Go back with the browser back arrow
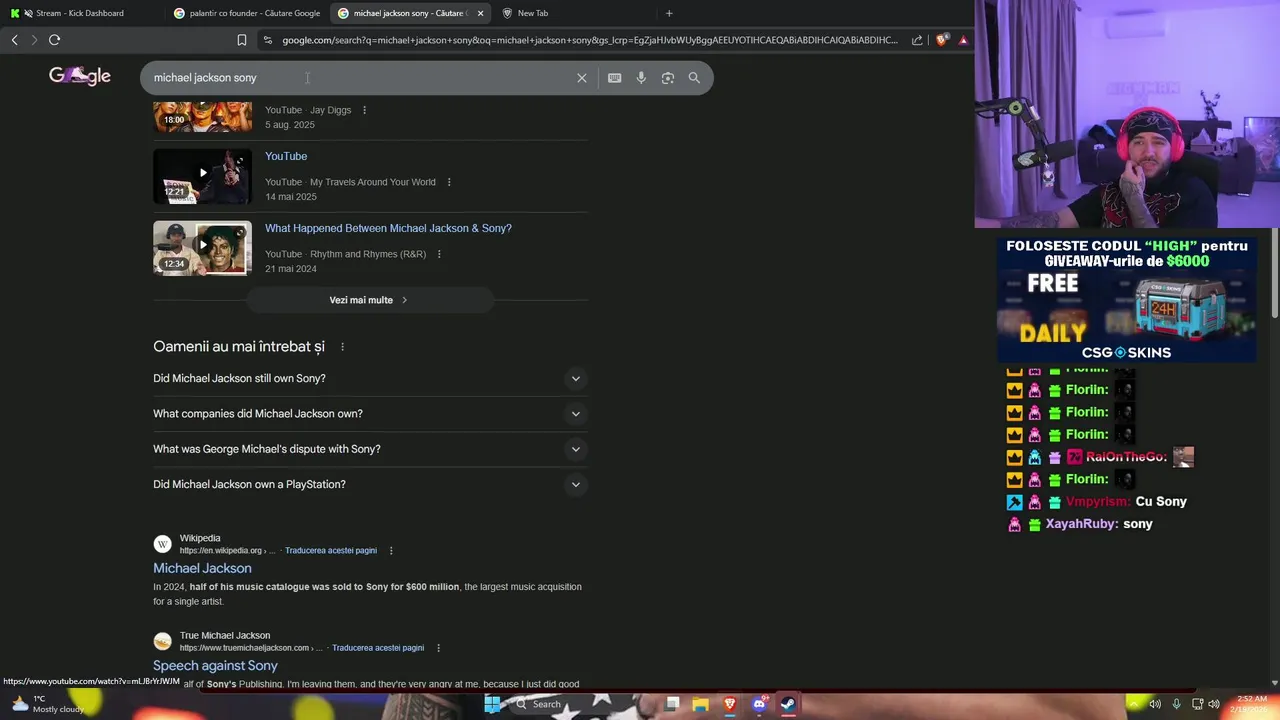 click(x=14, y=40)
